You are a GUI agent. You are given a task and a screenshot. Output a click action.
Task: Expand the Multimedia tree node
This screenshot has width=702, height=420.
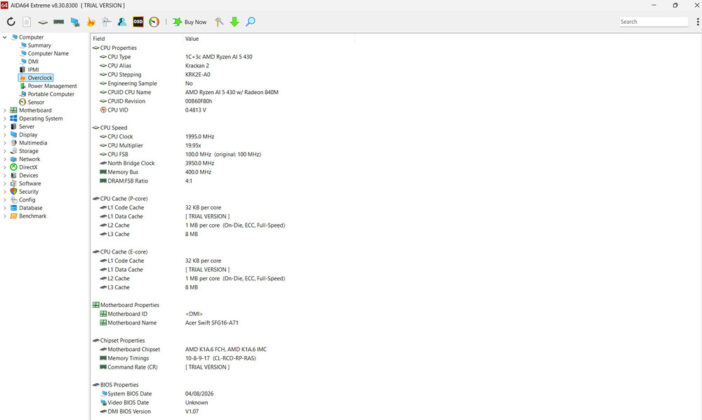point(5,143)
